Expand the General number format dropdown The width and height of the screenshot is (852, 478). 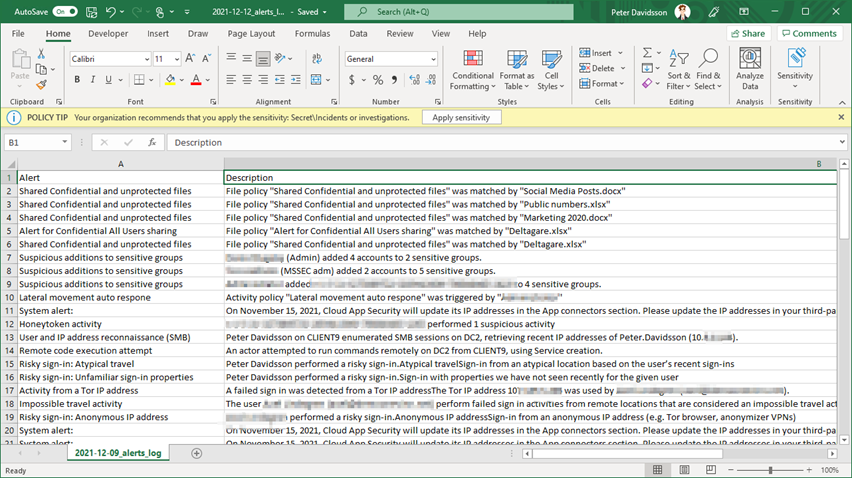432,59
